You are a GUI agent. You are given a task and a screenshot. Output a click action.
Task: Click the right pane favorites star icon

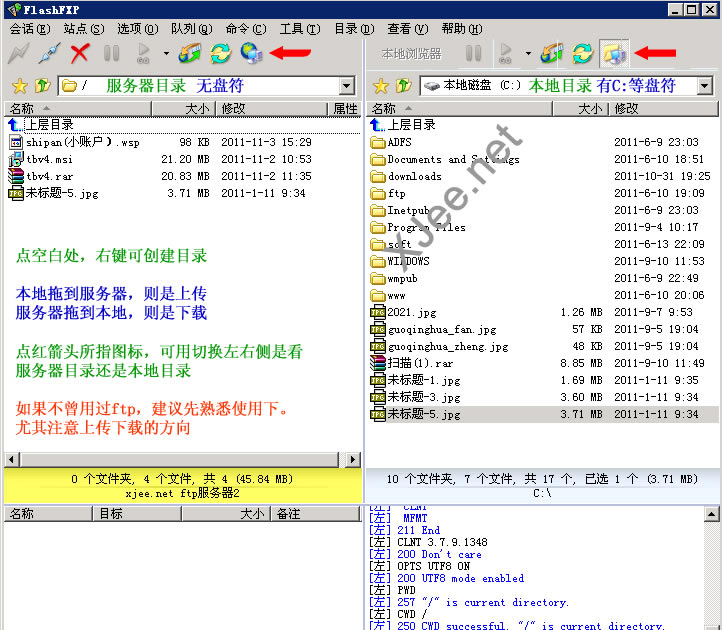(x=381, y=86)
